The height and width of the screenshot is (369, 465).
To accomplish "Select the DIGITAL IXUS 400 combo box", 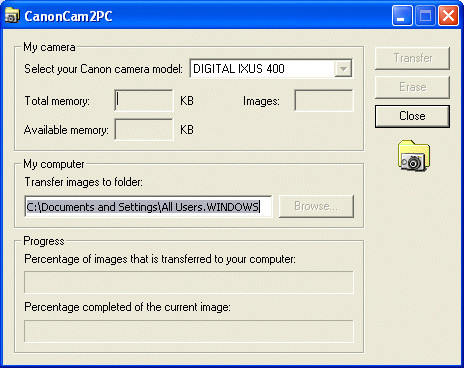I will 271,69.
